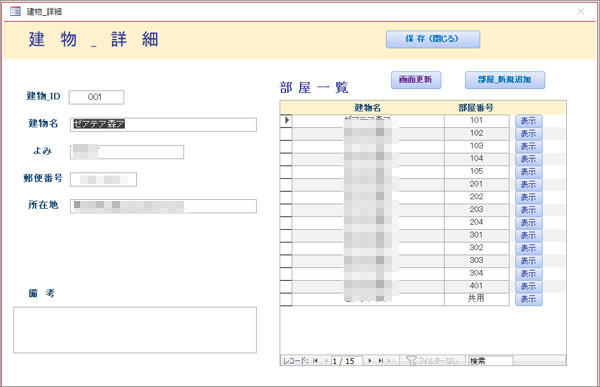Click 表示 button for room 301

click(x=528, y=235)
